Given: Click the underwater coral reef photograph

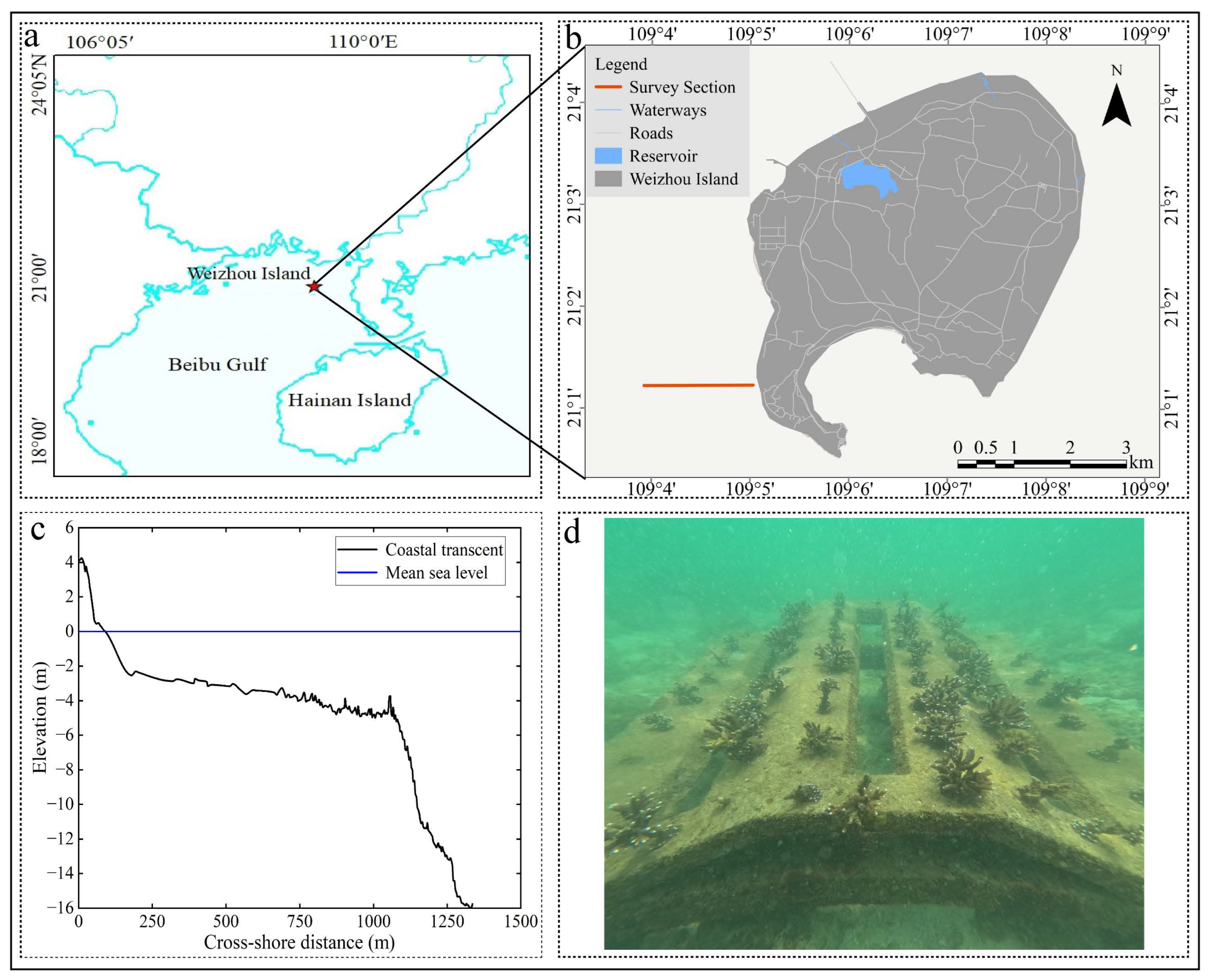Looking at the screenshot, I should (874, 734).
